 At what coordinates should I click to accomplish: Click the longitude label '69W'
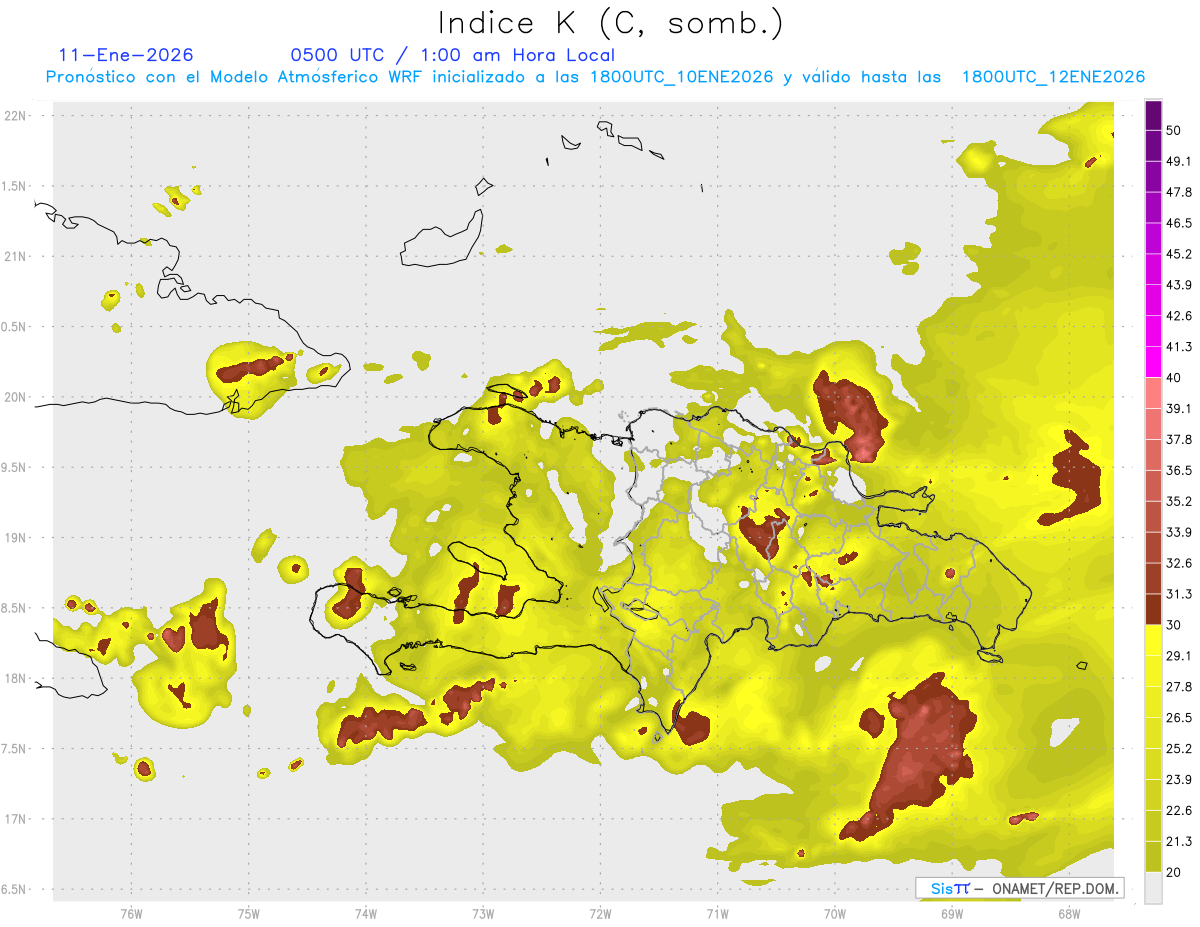pos(952,913)
